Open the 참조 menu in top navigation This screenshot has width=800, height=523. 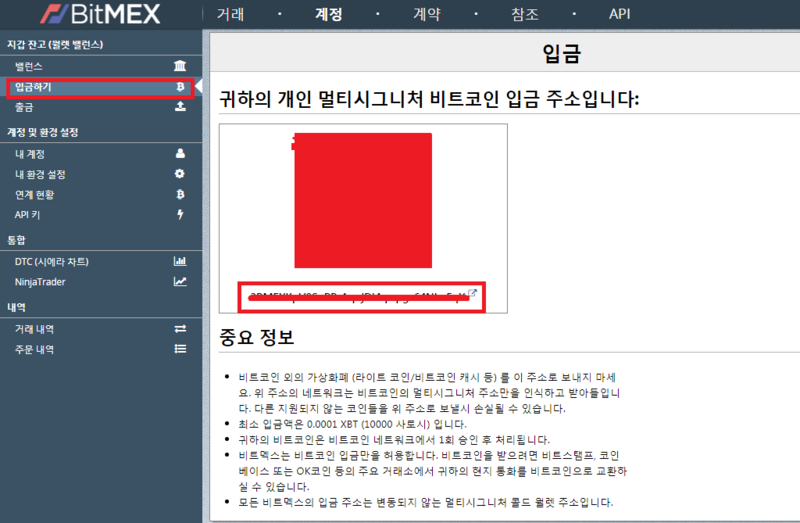pyautogui.click(x=525, y=14)
